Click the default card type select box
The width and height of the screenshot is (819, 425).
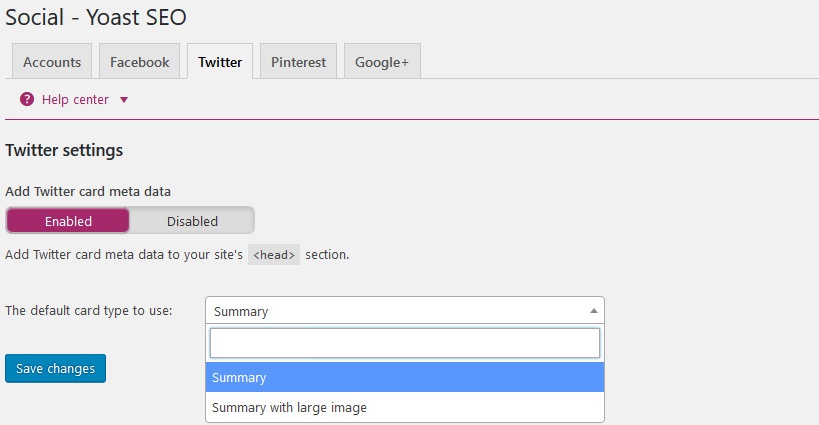pos(405,311)
